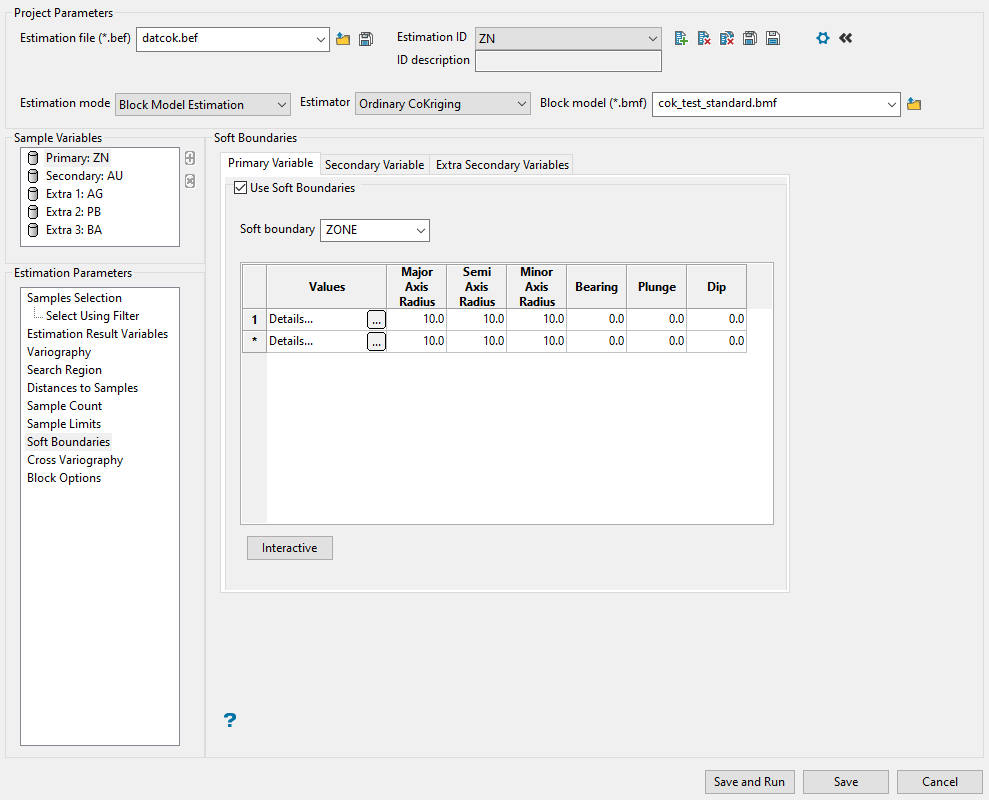Click the new estimation ID icon

point(681,38)
